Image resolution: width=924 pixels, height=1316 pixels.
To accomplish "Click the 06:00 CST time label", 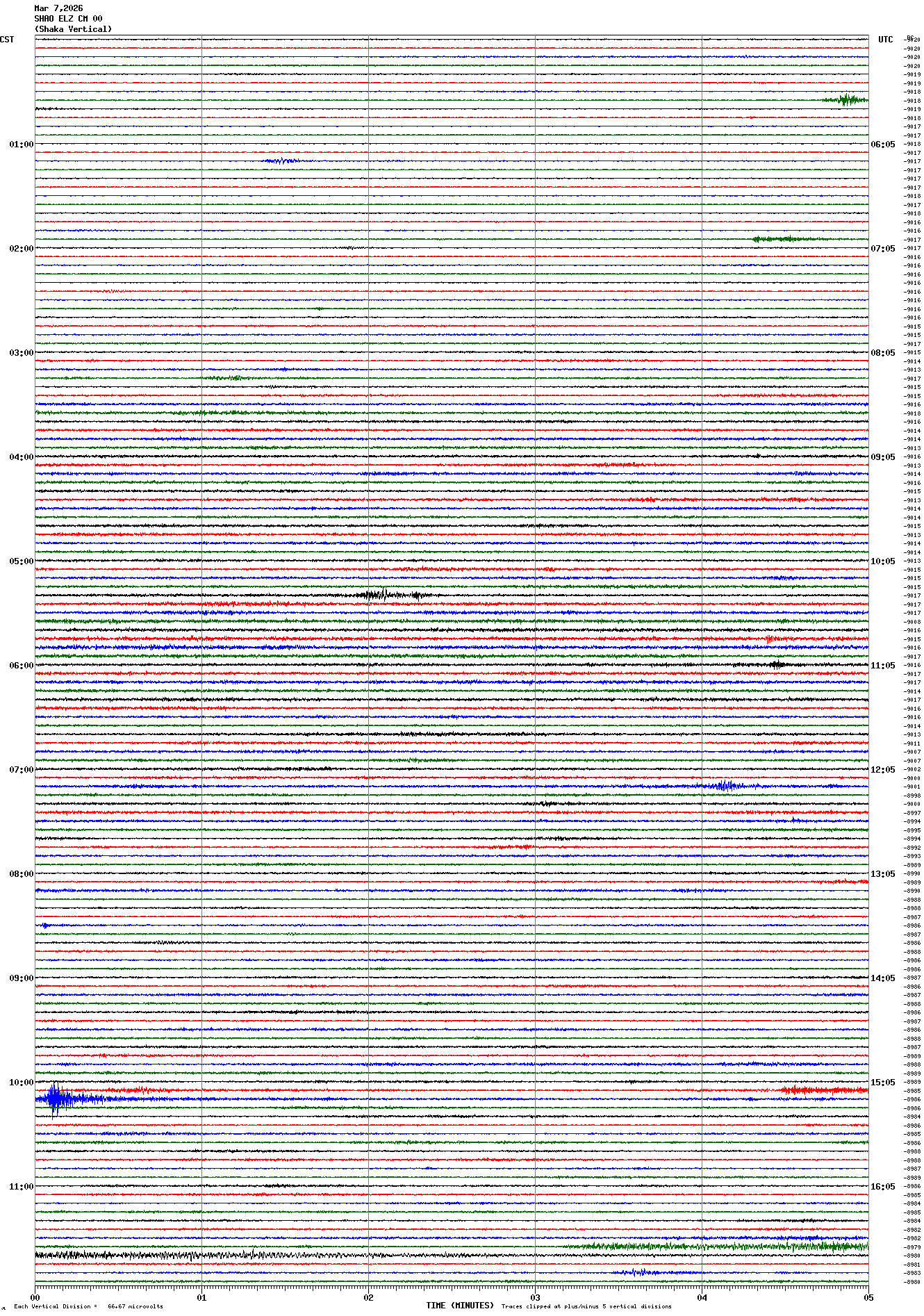I will 21,666.
